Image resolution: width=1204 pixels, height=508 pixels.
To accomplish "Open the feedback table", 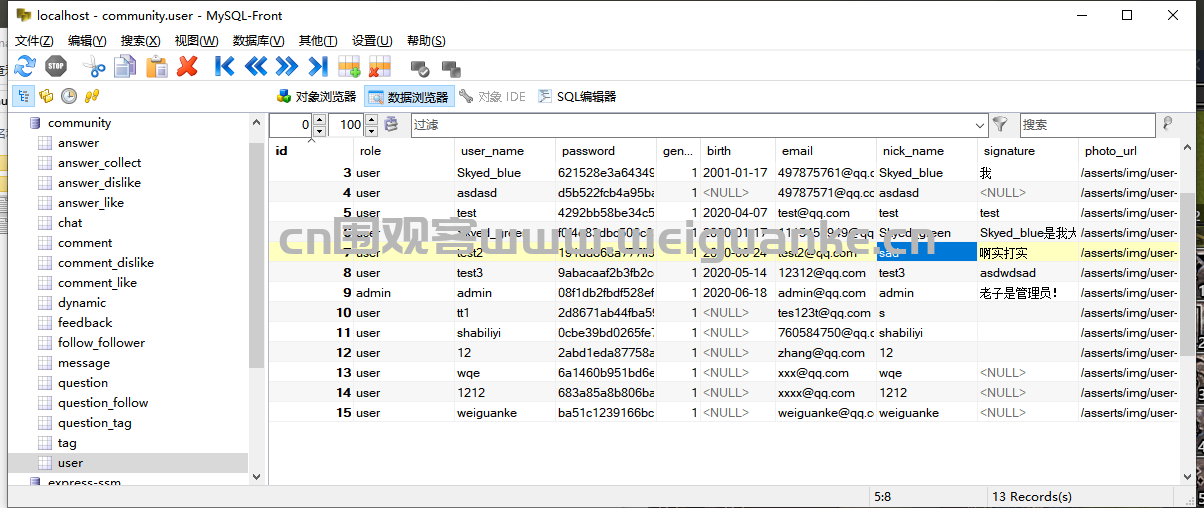I will coord(85,323).
